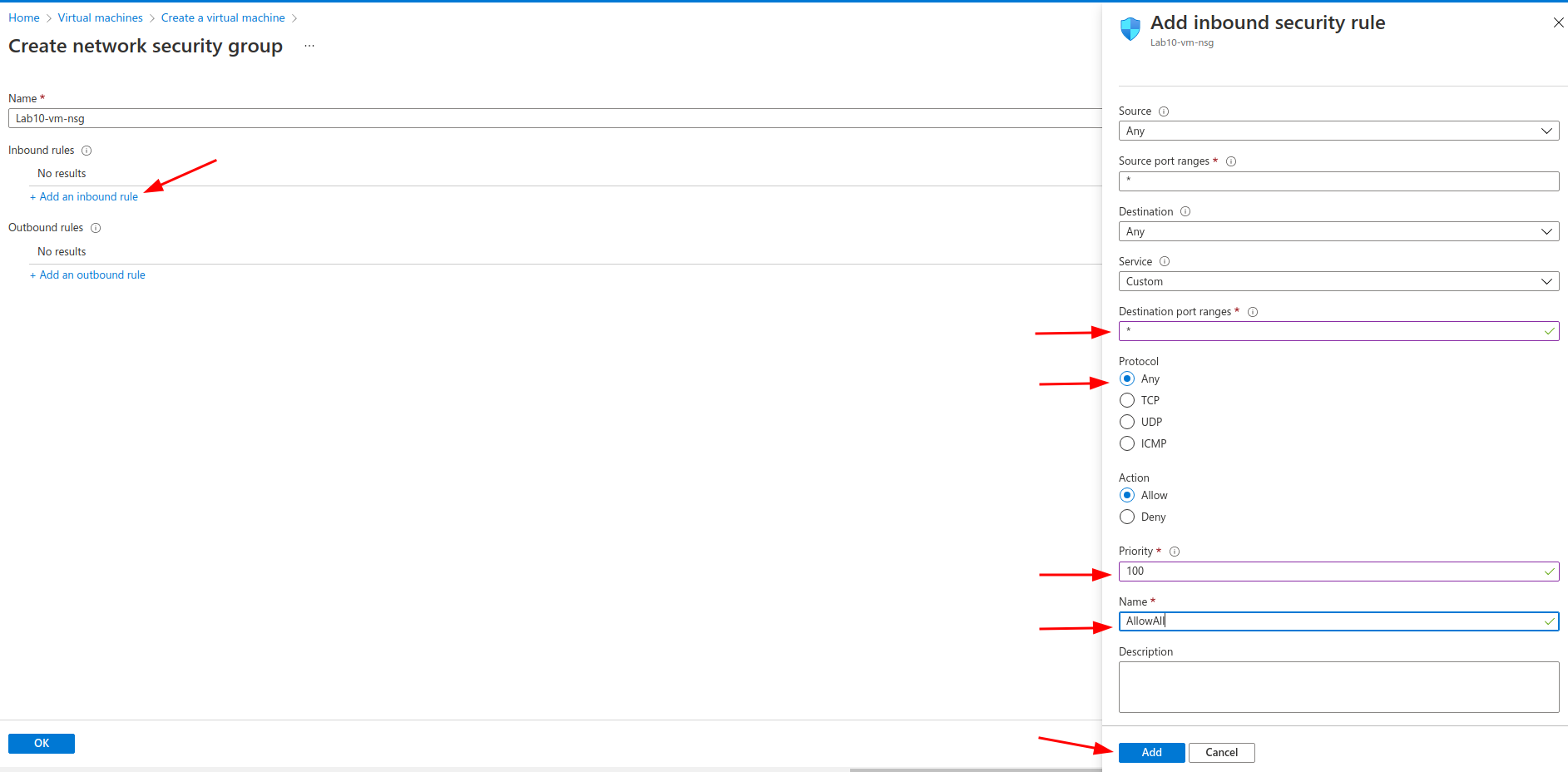Click the Priority info icon
Screen dimensions: 1568x772
(1175, 552)
